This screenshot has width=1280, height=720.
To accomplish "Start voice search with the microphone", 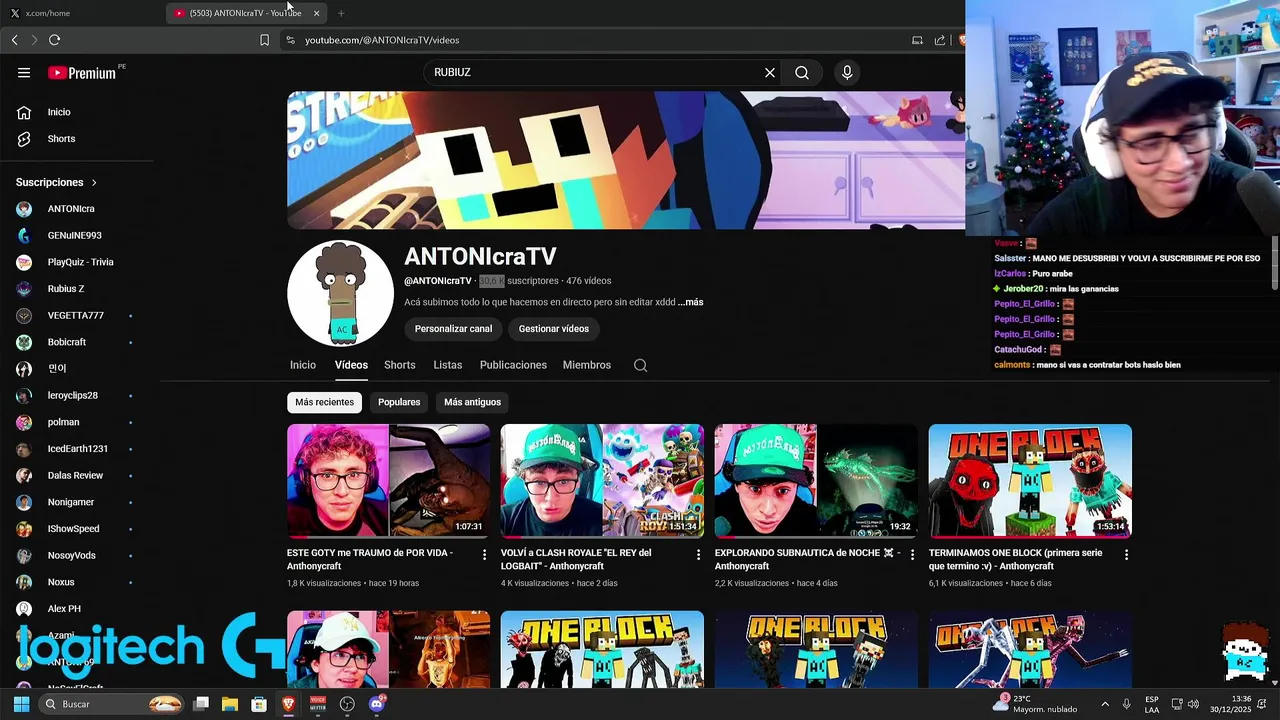I will pos(847,72).
